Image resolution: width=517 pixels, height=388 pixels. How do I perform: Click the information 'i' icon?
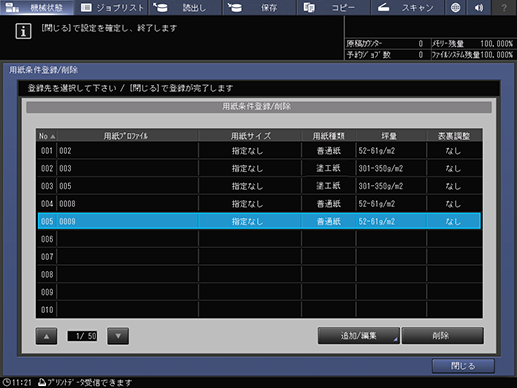coord(23,31)
